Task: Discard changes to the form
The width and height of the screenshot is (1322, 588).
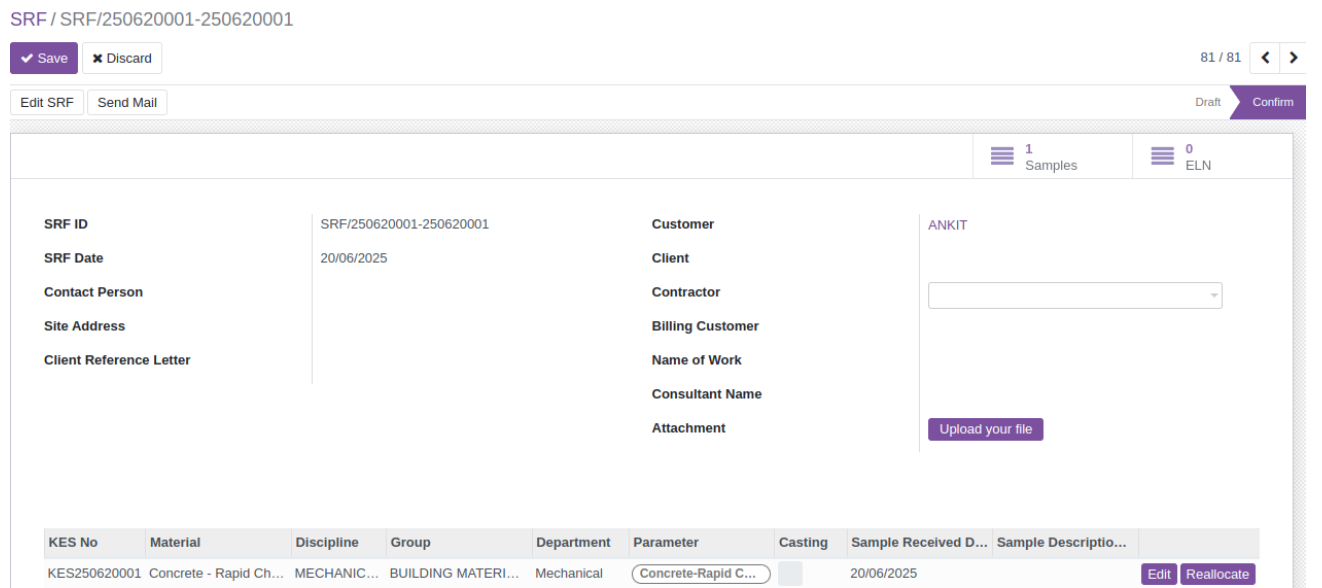Action: coord(122,58)
